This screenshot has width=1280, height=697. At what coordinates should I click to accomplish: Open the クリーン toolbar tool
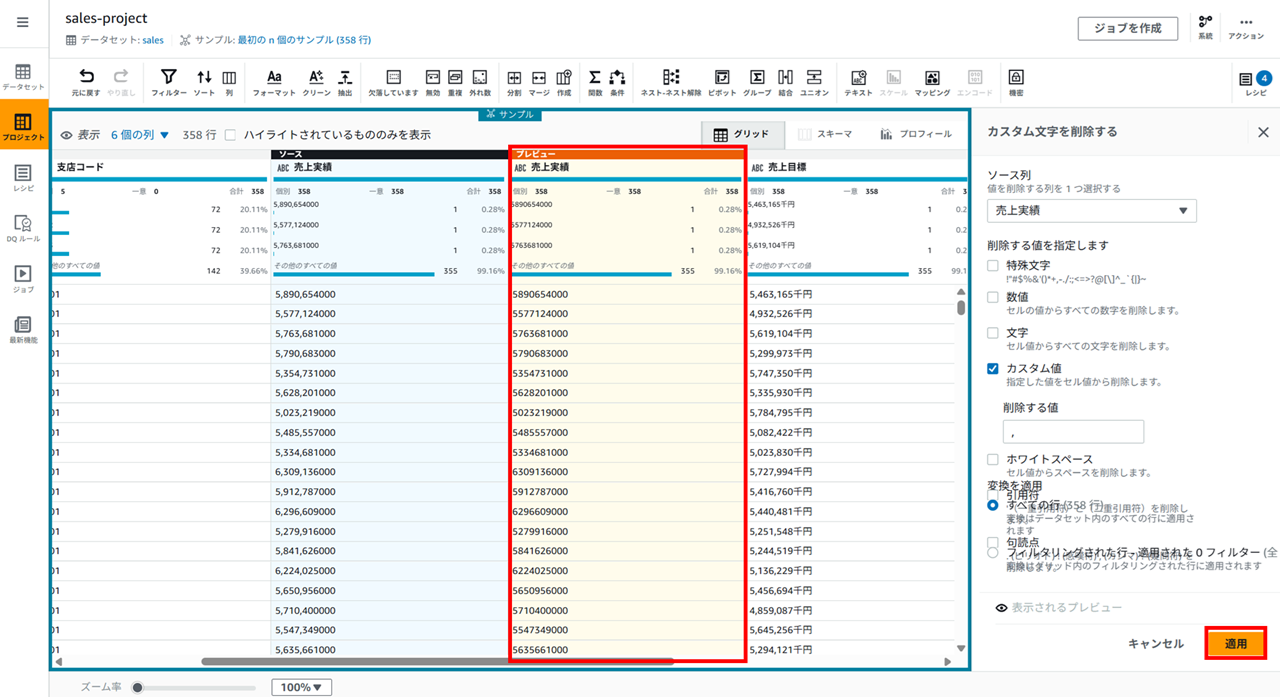(x=316, y=82)
